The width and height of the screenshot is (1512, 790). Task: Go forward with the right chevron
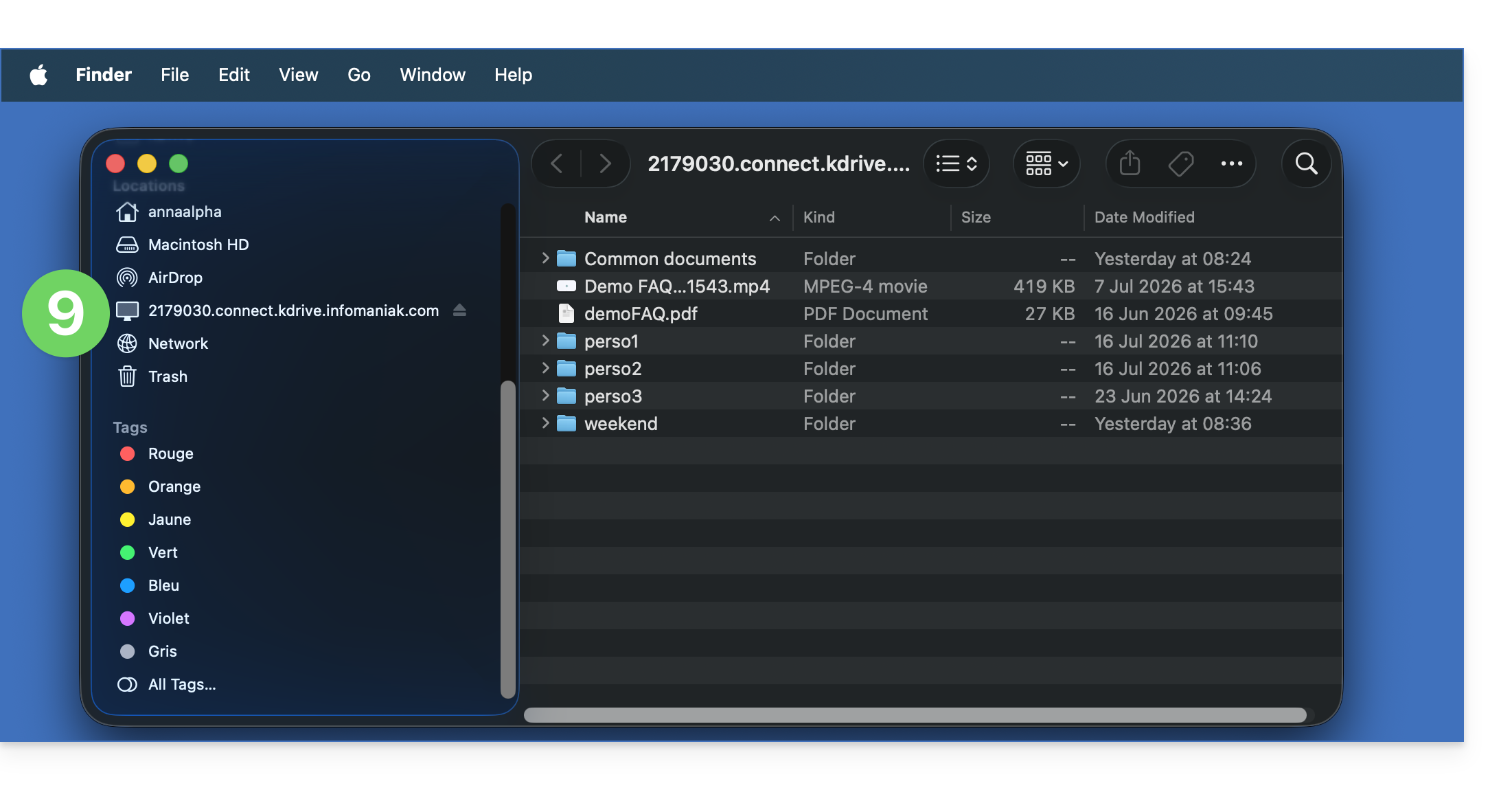pyautogui.click(x=605, y=163)
